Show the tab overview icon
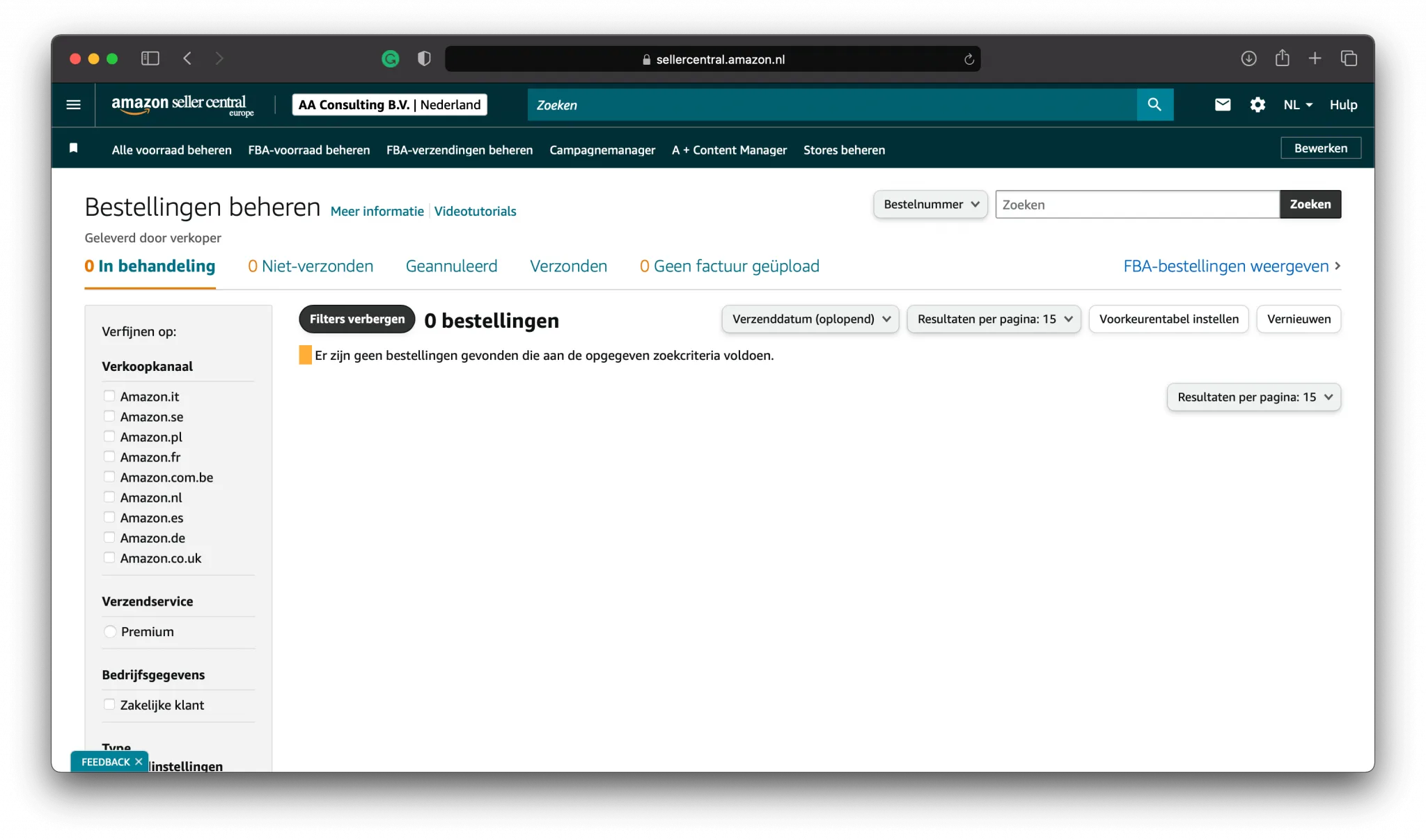 (x=1349, y=58)
